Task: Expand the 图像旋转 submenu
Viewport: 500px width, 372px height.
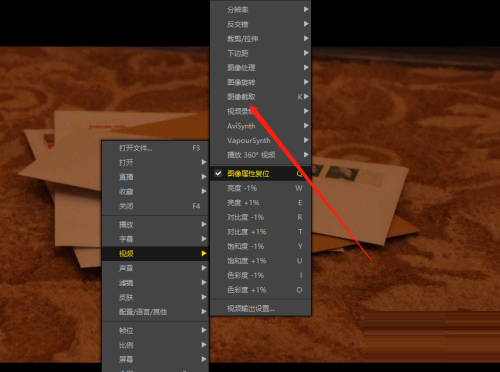Action: [x=261, y=82]
